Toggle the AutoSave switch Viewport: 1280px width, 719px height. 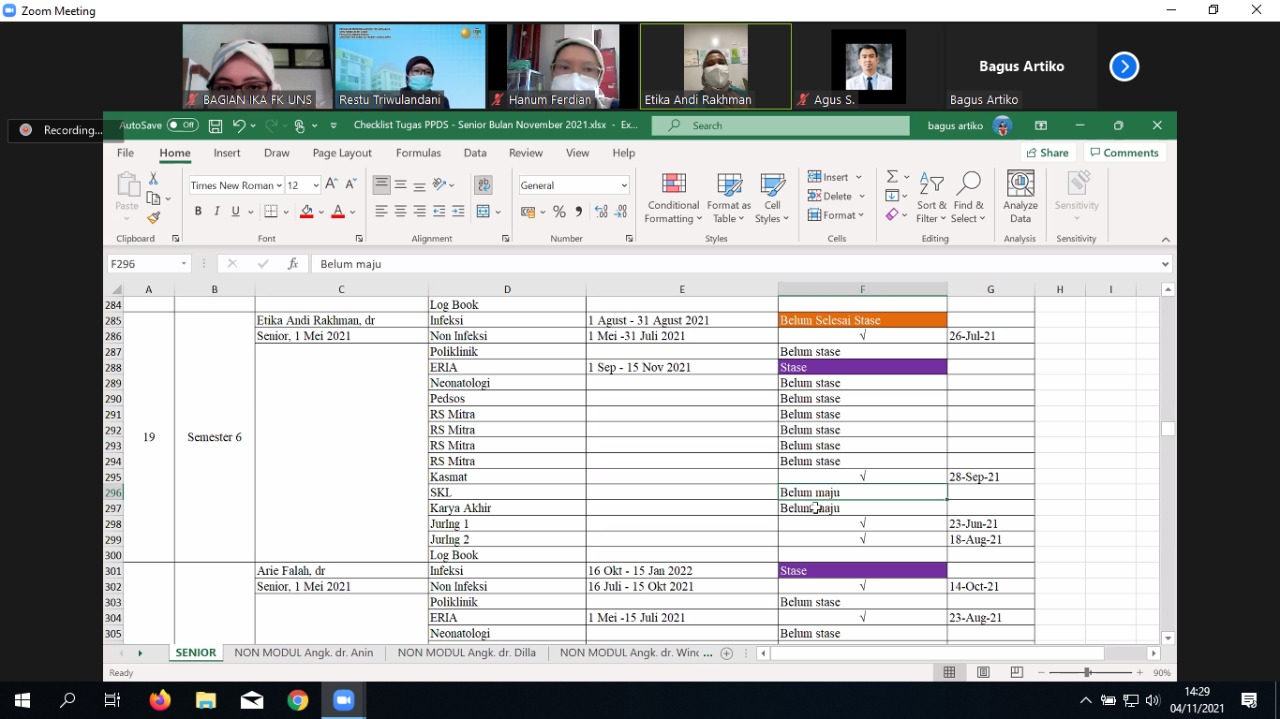click(x=182, y=126)
